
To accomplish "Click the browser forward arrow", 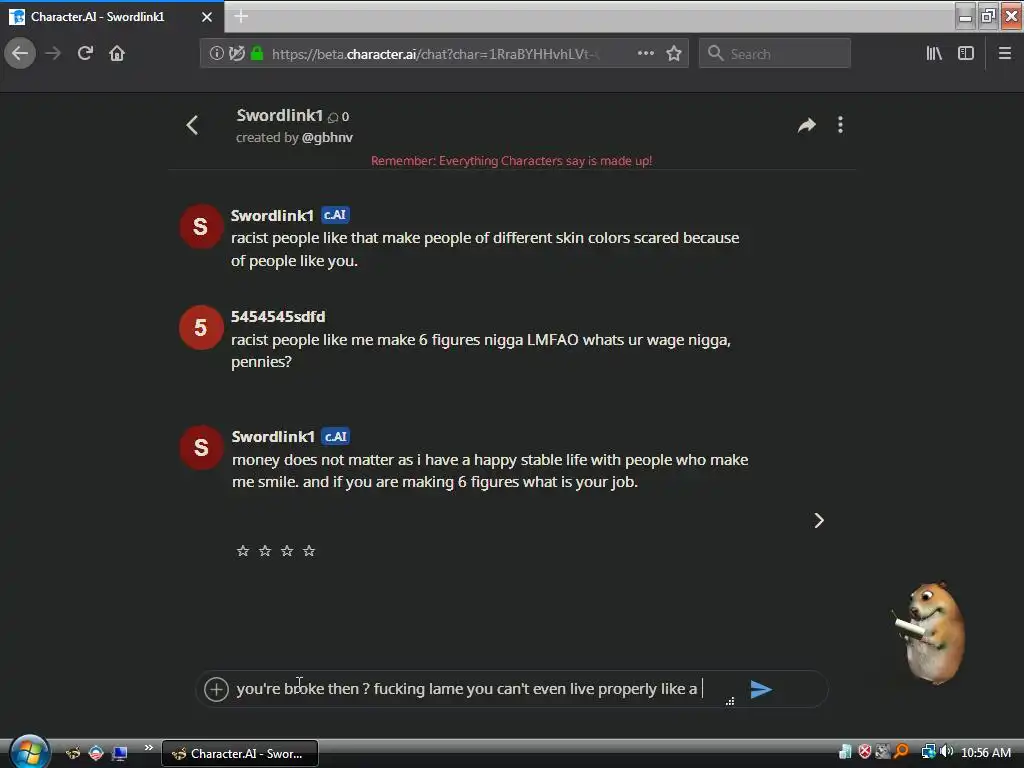I will [x=53, y=54].
